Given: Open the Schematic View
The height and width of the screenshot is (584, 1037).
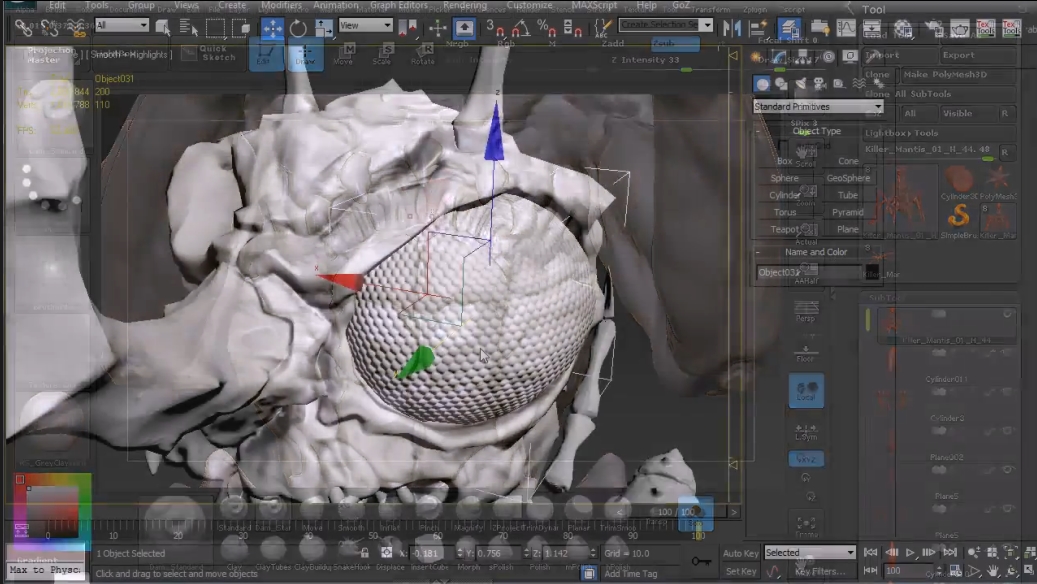Looking at the screenshot, I should pos(872,28).
